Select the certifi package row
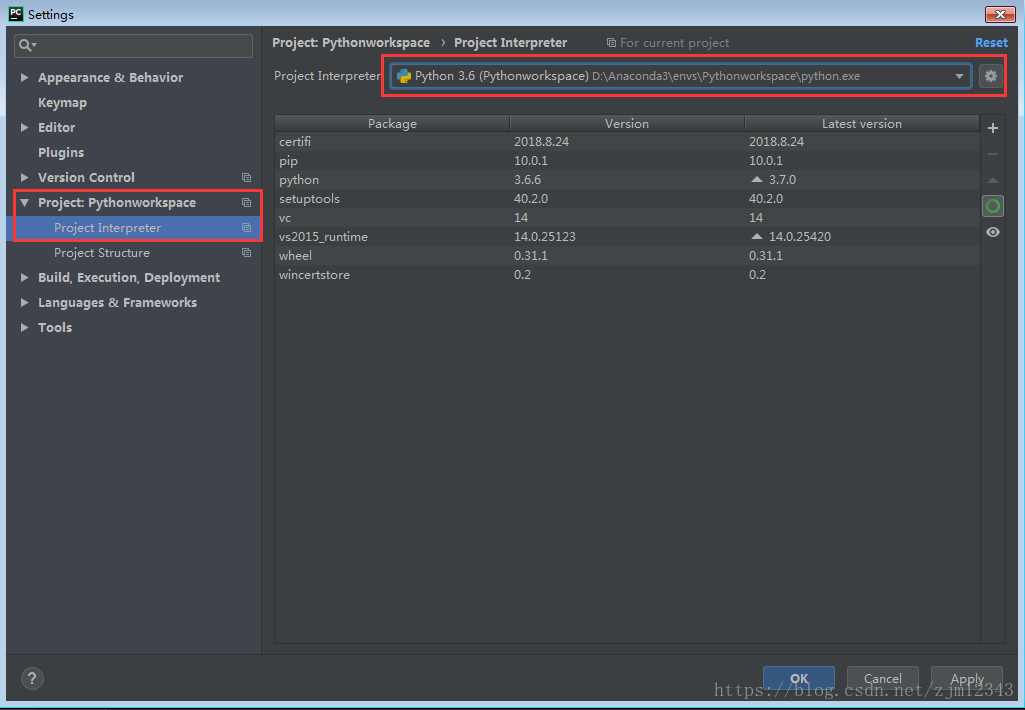 (627, 141)
